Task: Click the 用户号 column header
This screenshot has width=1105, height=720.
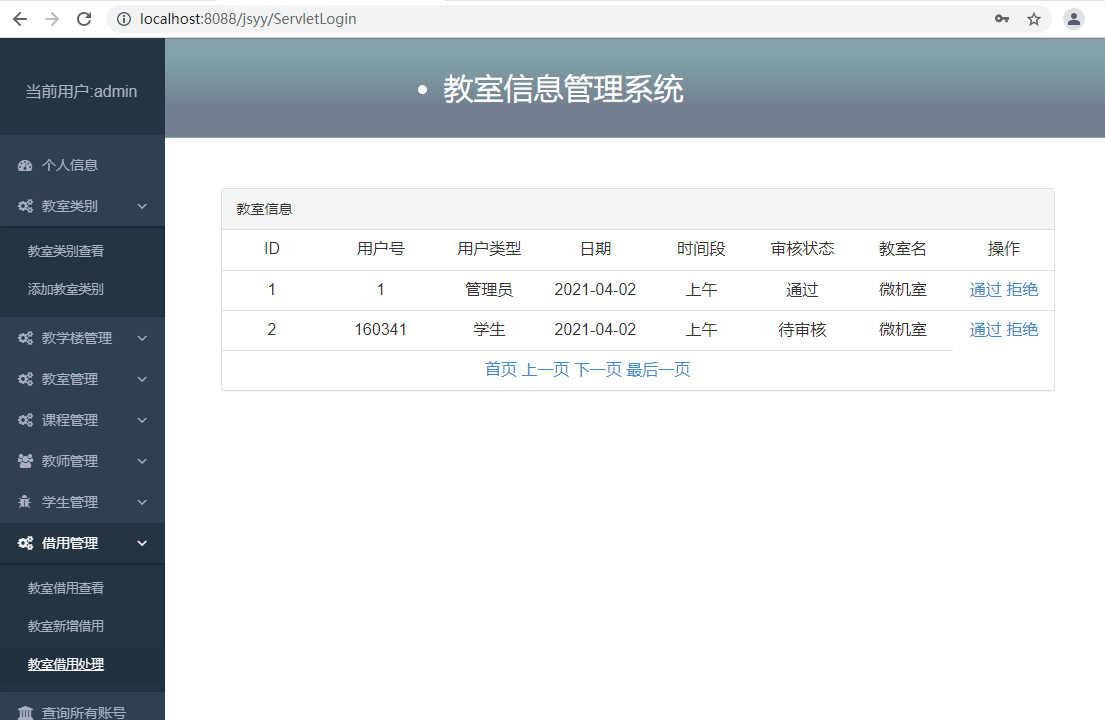Action: click(x=381, y=249)
